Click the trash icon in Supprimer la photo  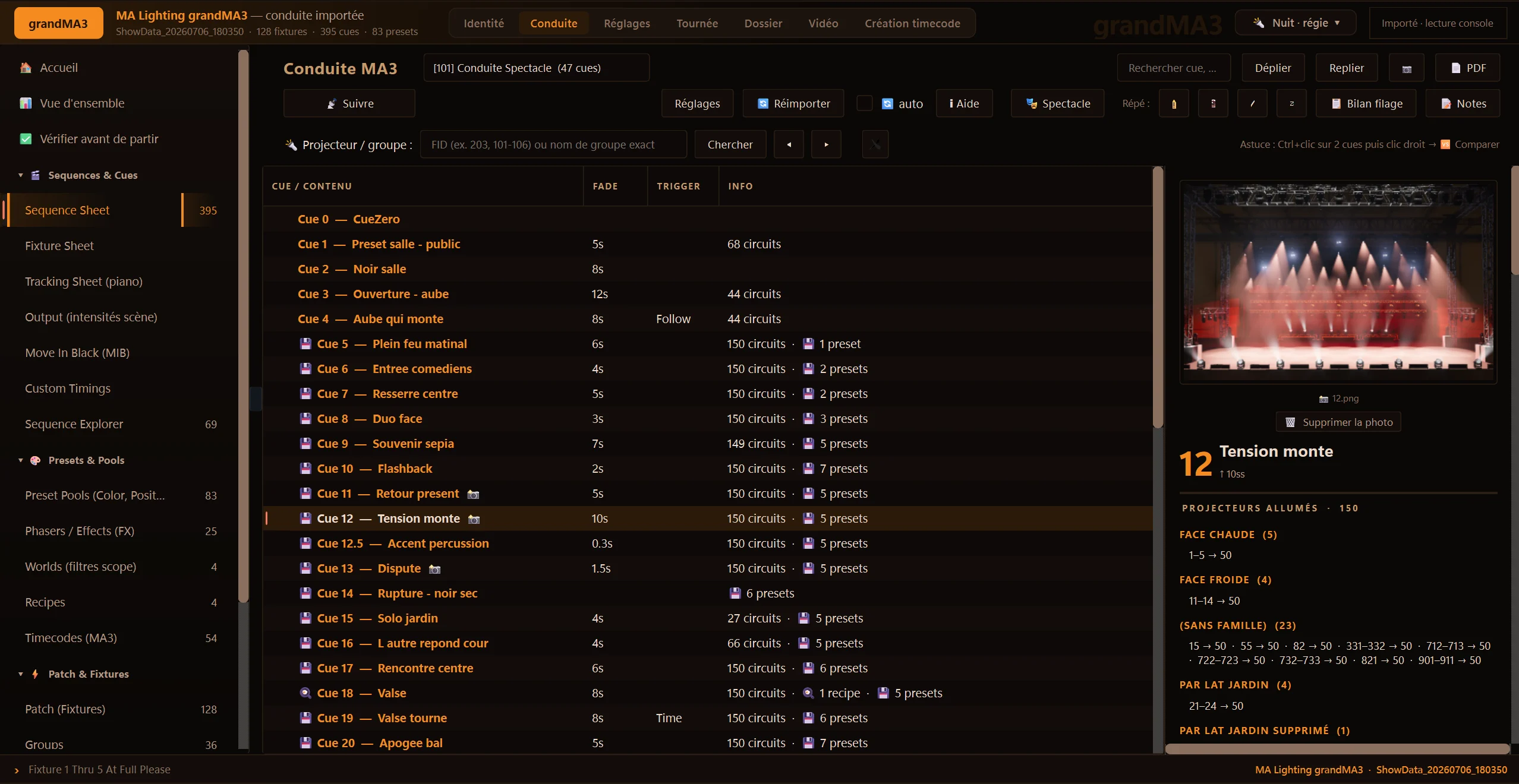(x=1290, y=422)
